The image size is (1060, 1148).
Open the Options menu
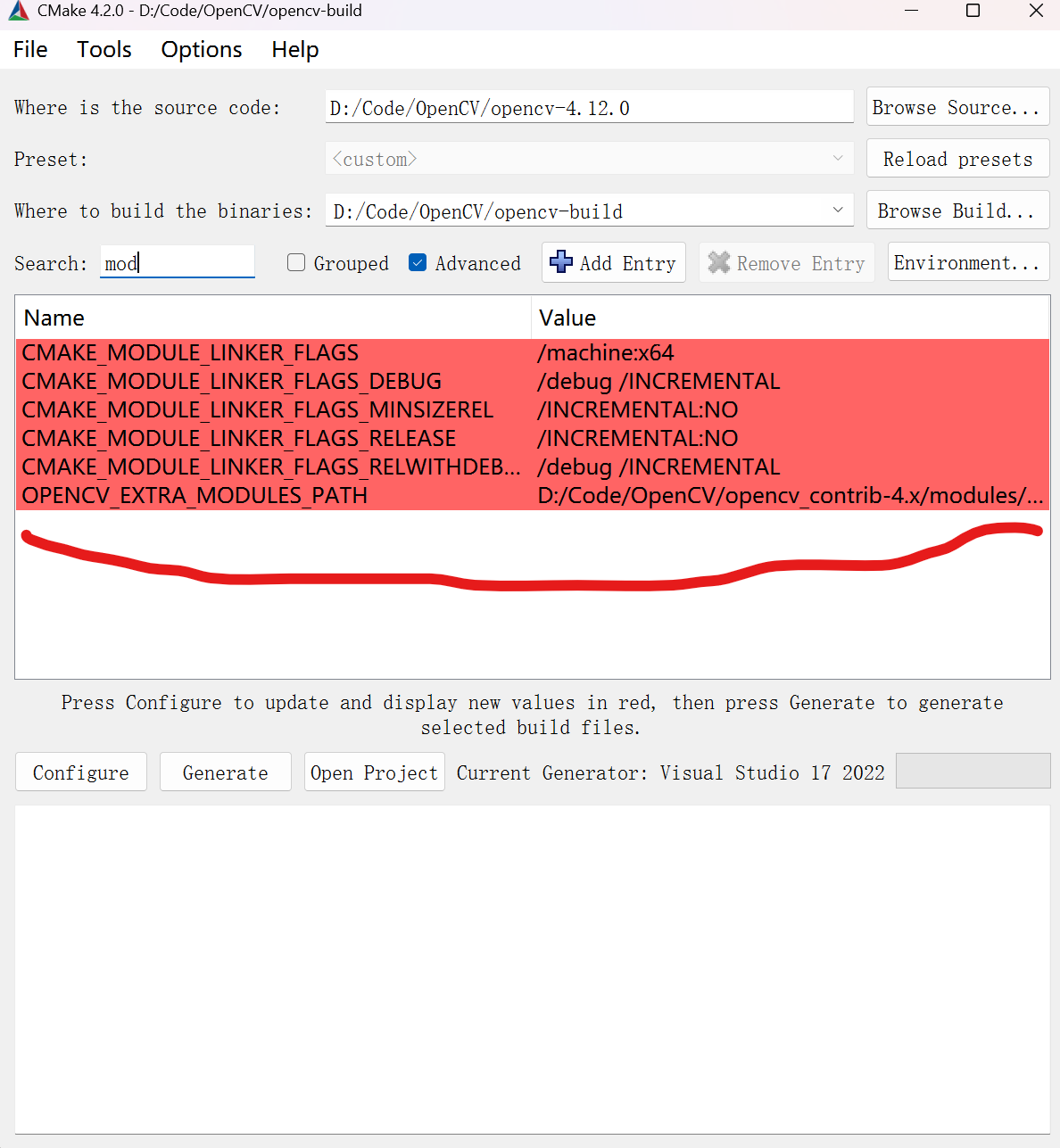(202, 50)
